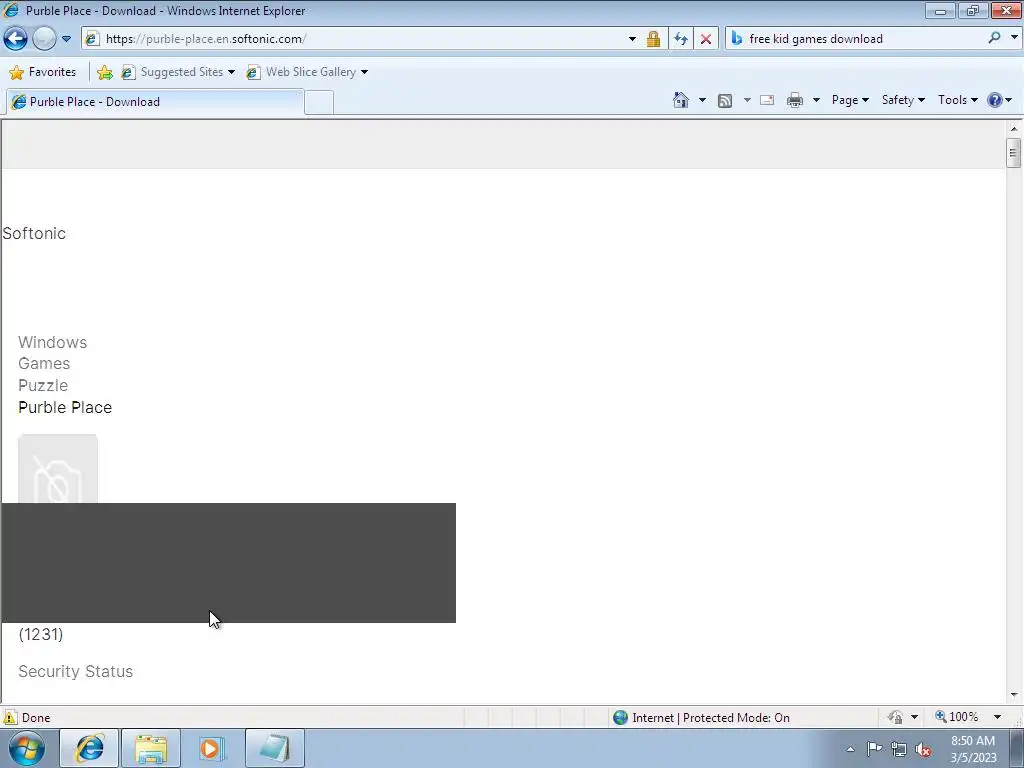Click the vertical scrollbar thumb
This screenshot has height=768, width=1024.
click(x=1014, y=153)
